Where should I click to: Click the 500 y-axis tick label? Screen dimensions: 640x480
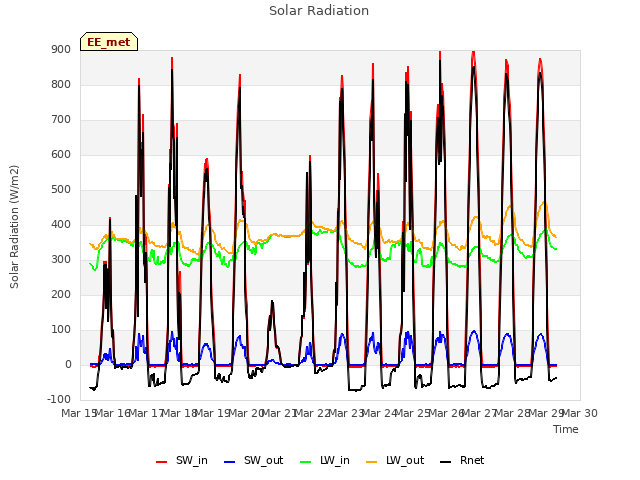pos(61,190)
